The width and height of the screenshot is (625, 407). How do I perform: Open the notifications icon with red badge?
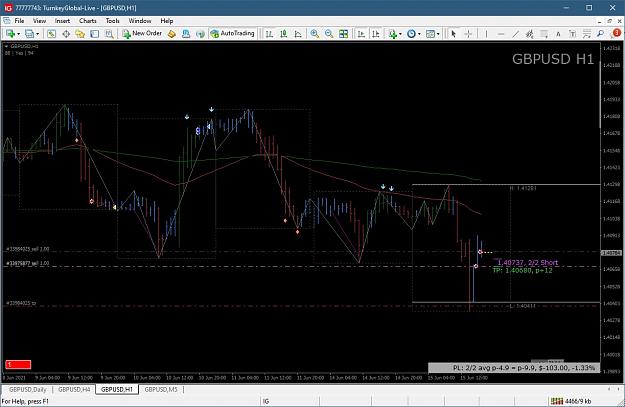coord(616,33)
